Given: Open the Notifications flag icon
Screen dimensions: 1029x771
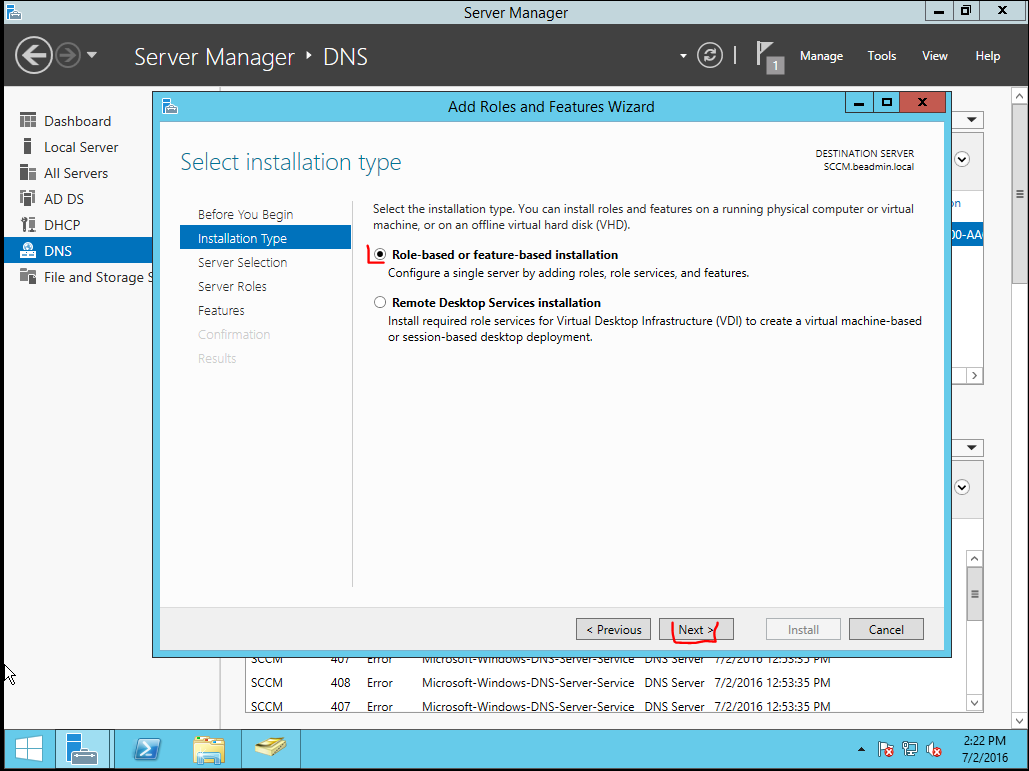Looking at the screenshot, I should coord(768,56).
